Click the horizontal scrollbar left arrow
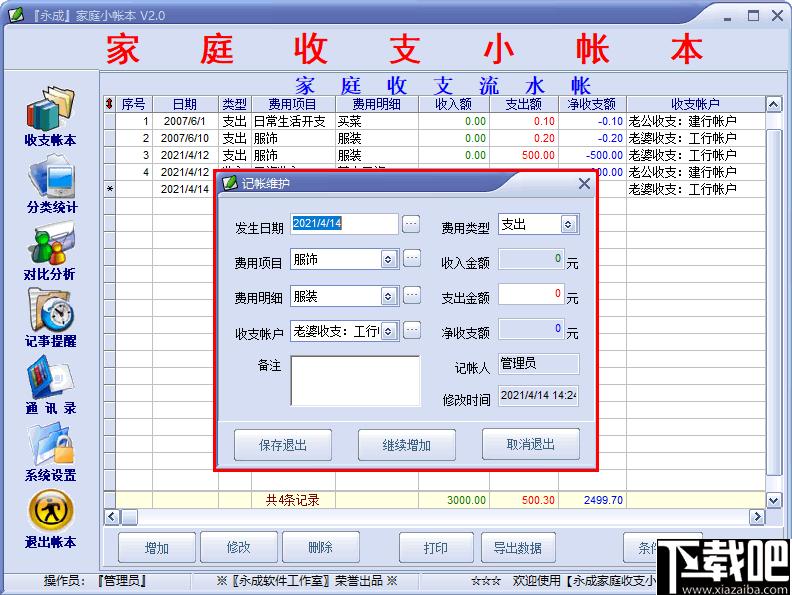Image resolution: width=792 pixels, height=595 pixels. click(x=112, y=516)
